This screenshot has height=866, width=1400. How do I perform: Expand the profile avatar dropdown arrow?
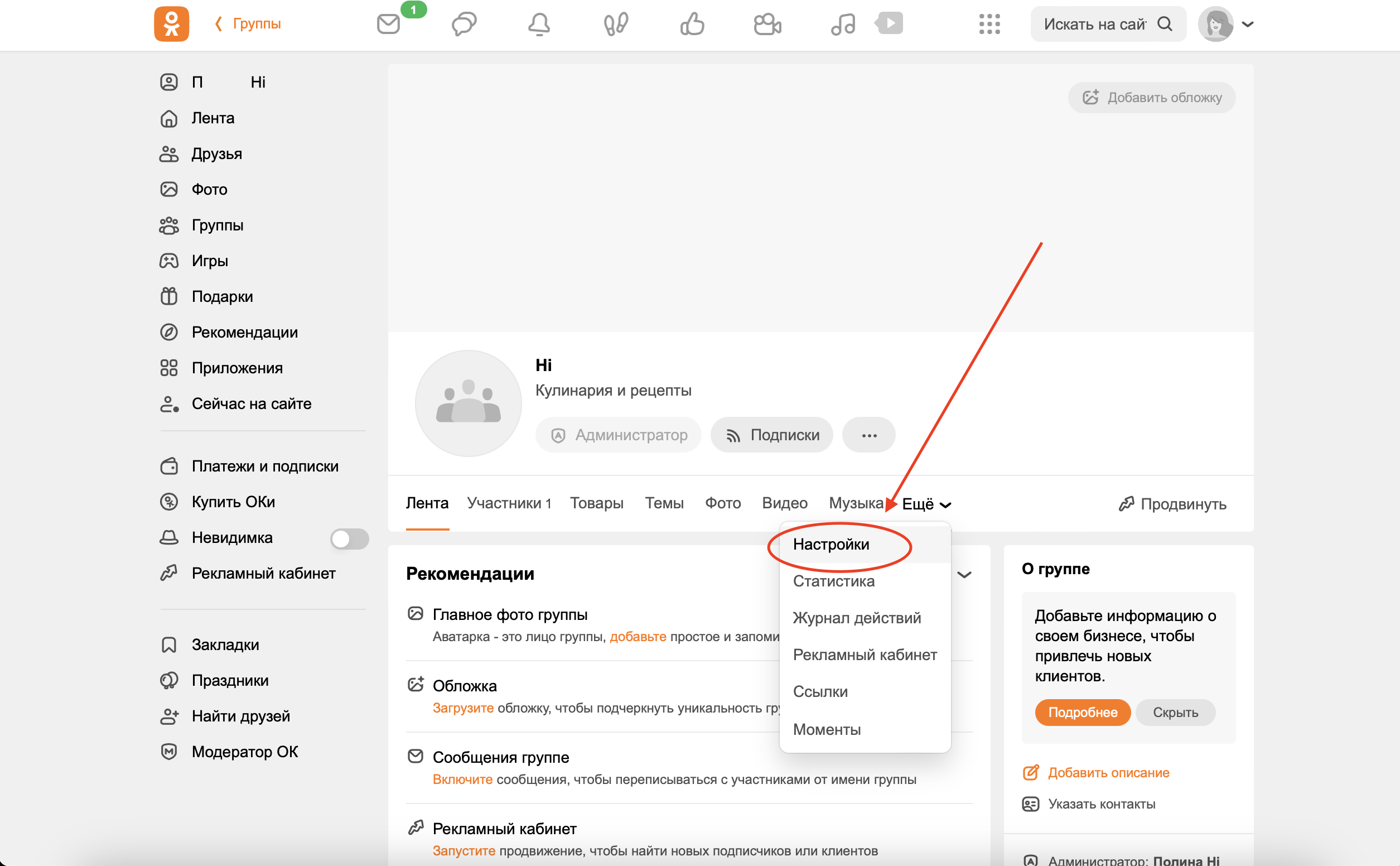1248,24
